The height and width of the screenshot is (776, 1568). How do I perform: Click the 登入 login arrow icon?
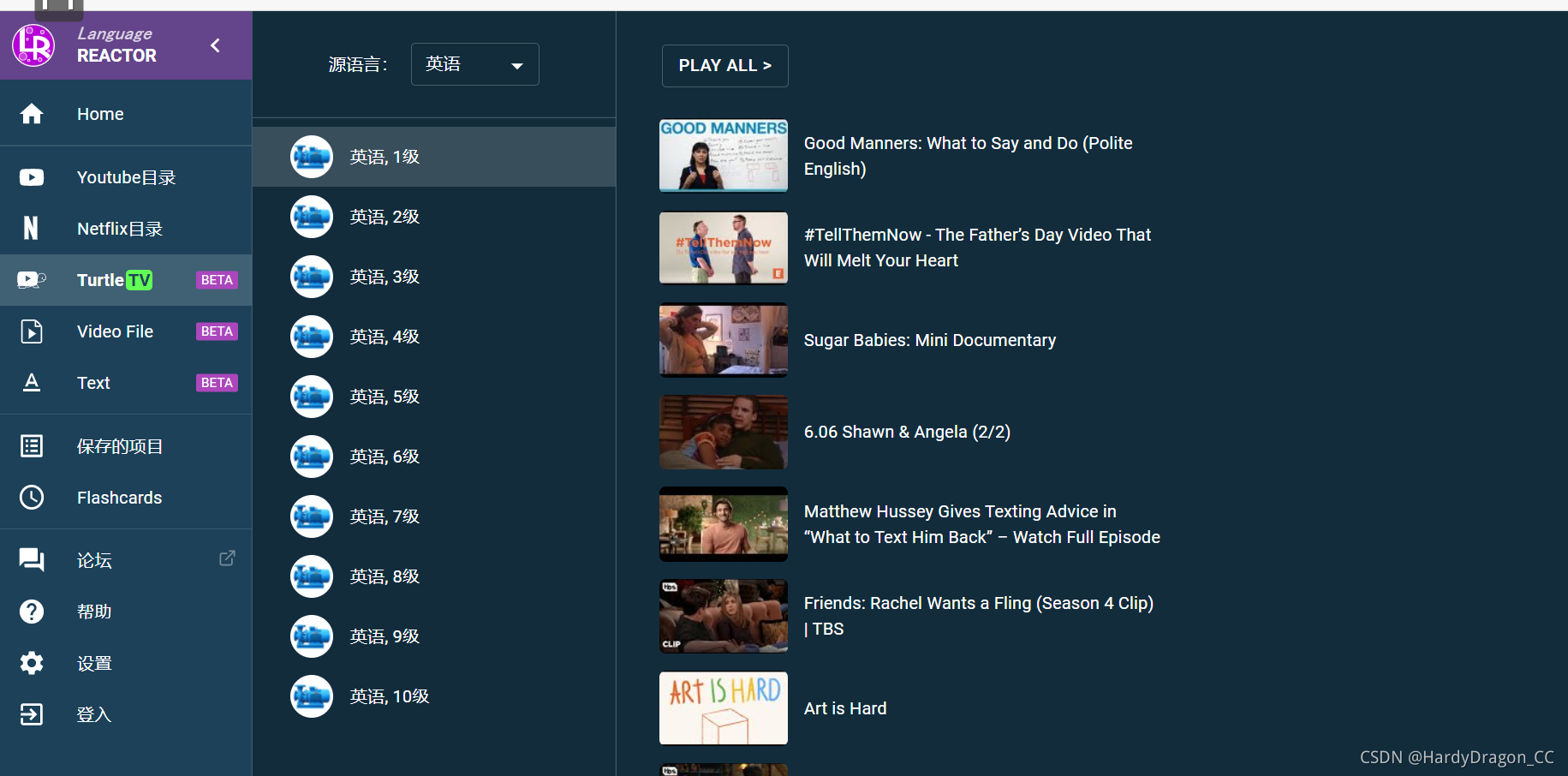point(32,714)
